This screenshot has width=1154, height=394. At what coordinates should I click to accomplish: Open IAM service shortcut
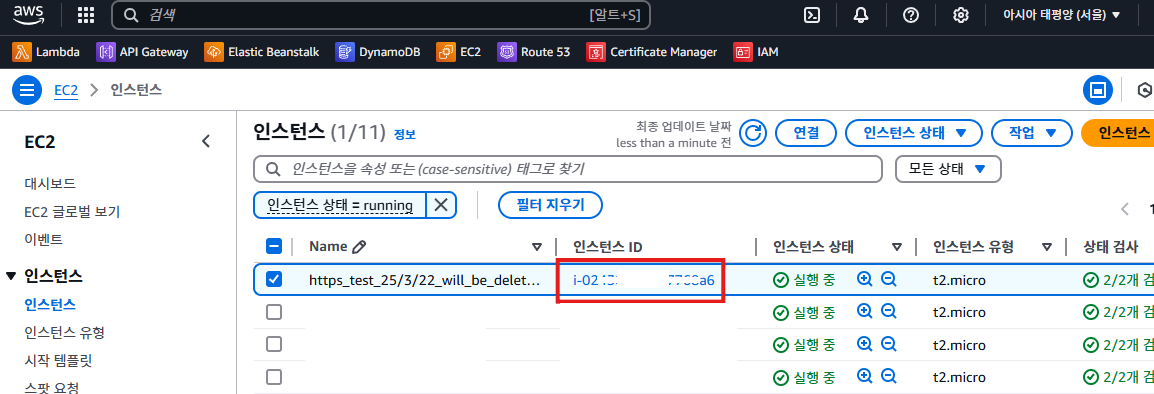(756, 52)
